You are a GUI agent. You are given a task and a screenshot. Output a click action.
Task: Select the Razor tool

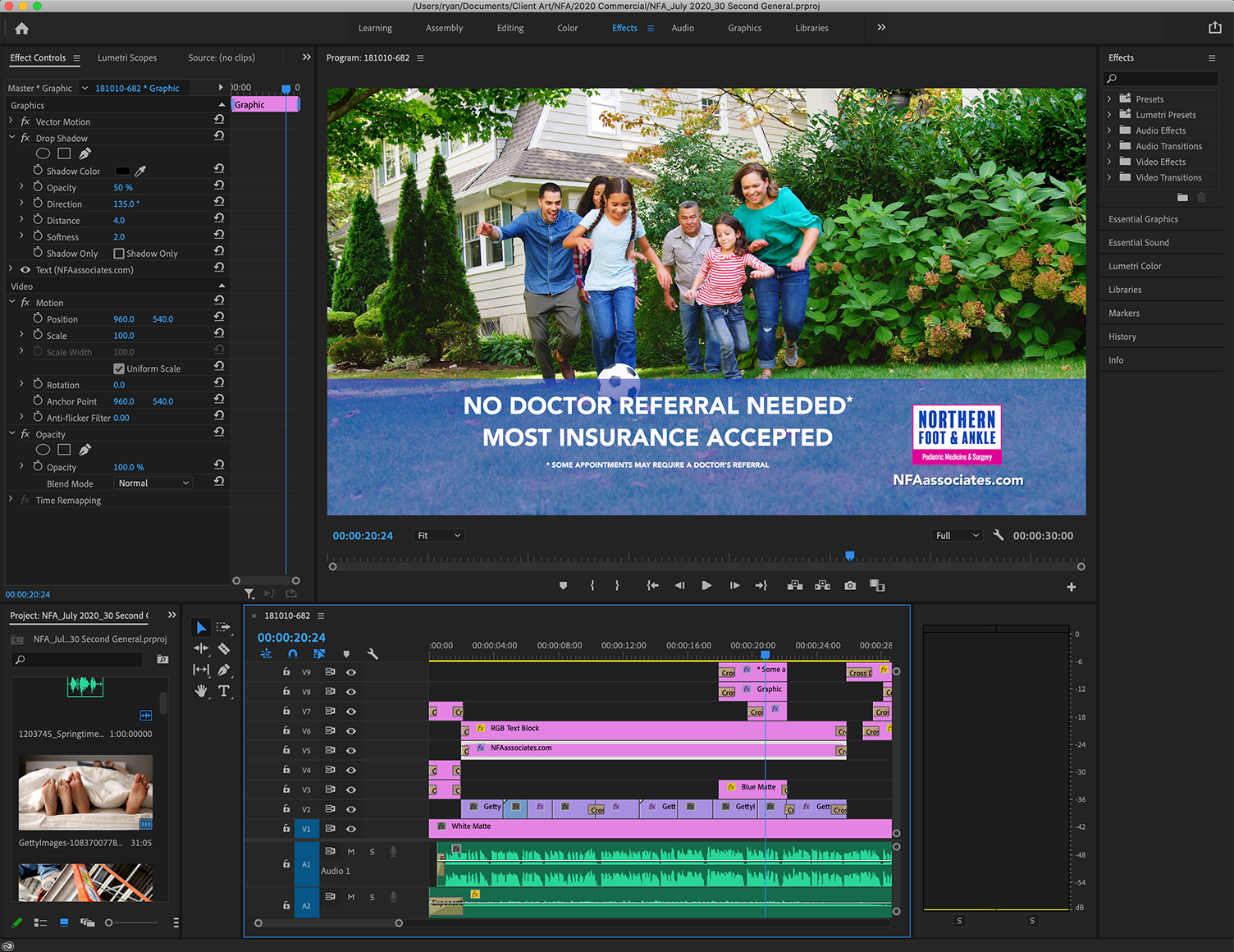[223, 648]
